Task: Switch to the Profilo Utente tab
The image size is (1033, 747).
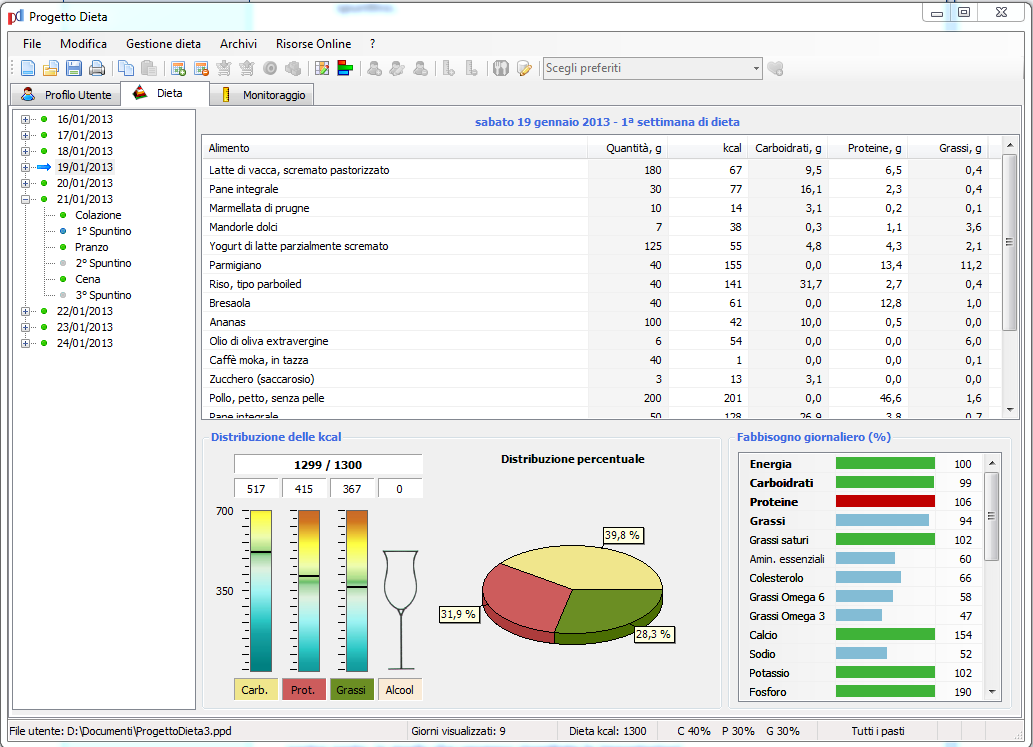Action: tap(66, 94)
